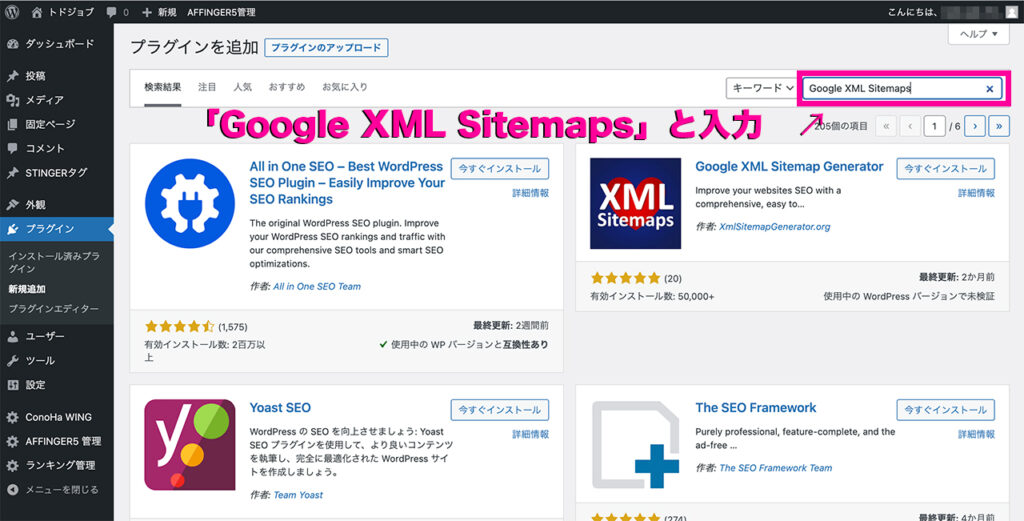Image resolution: width=1024 pixels, height=521 pixels.
Task: Open The SEO Framework plugin title
Action: [x=756, y=408]
